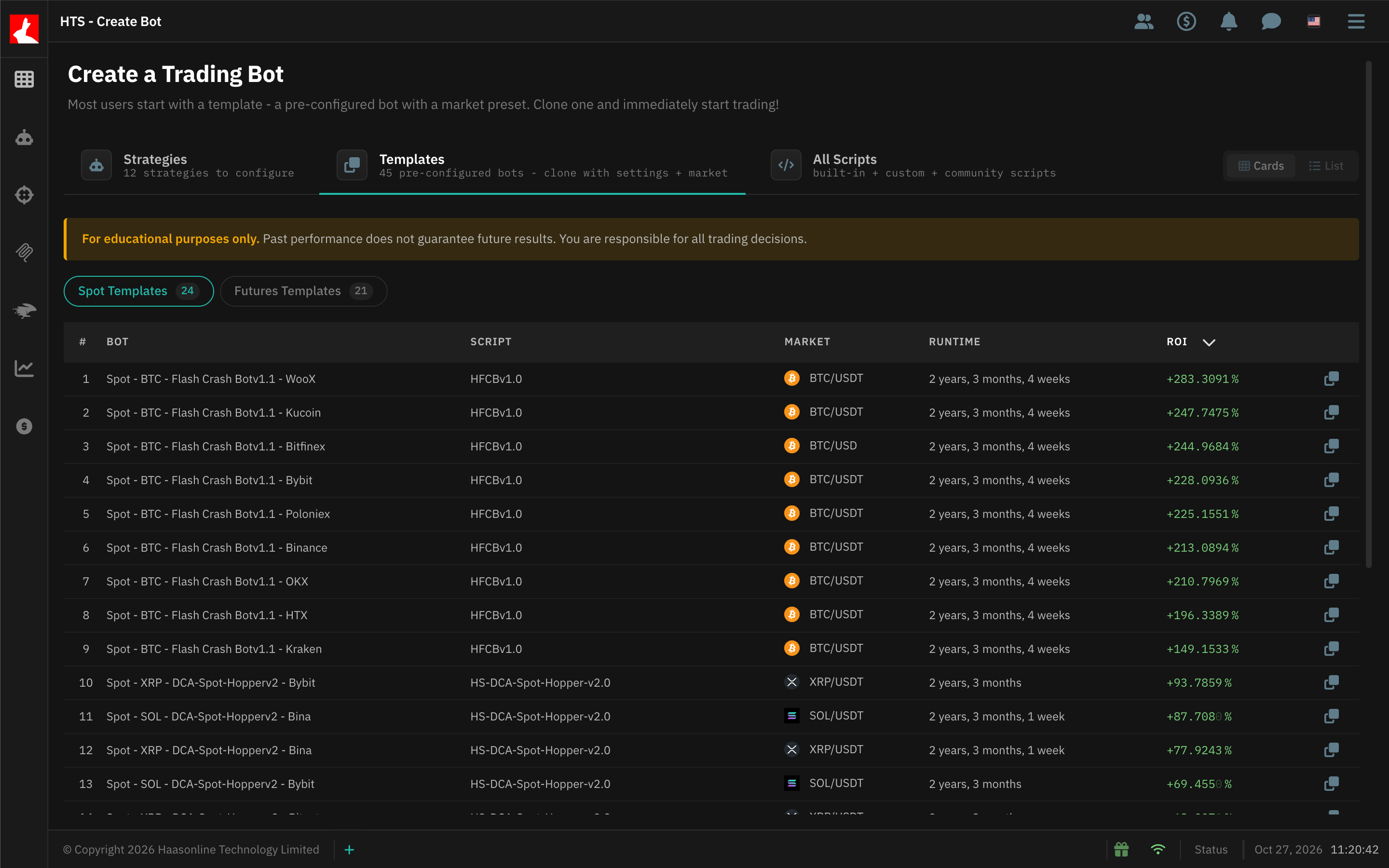Click the plus icon in the footer
Viewport: 1389px width, 868px height.
[x=349, y=850]
